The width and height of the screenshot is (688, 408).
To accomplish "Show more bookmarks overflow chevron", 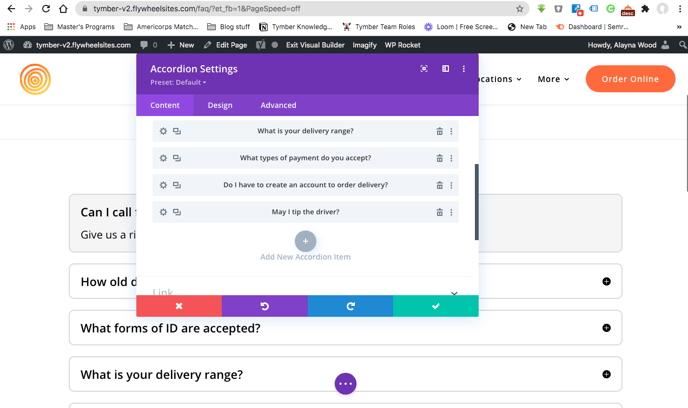I will click(679, 27).
